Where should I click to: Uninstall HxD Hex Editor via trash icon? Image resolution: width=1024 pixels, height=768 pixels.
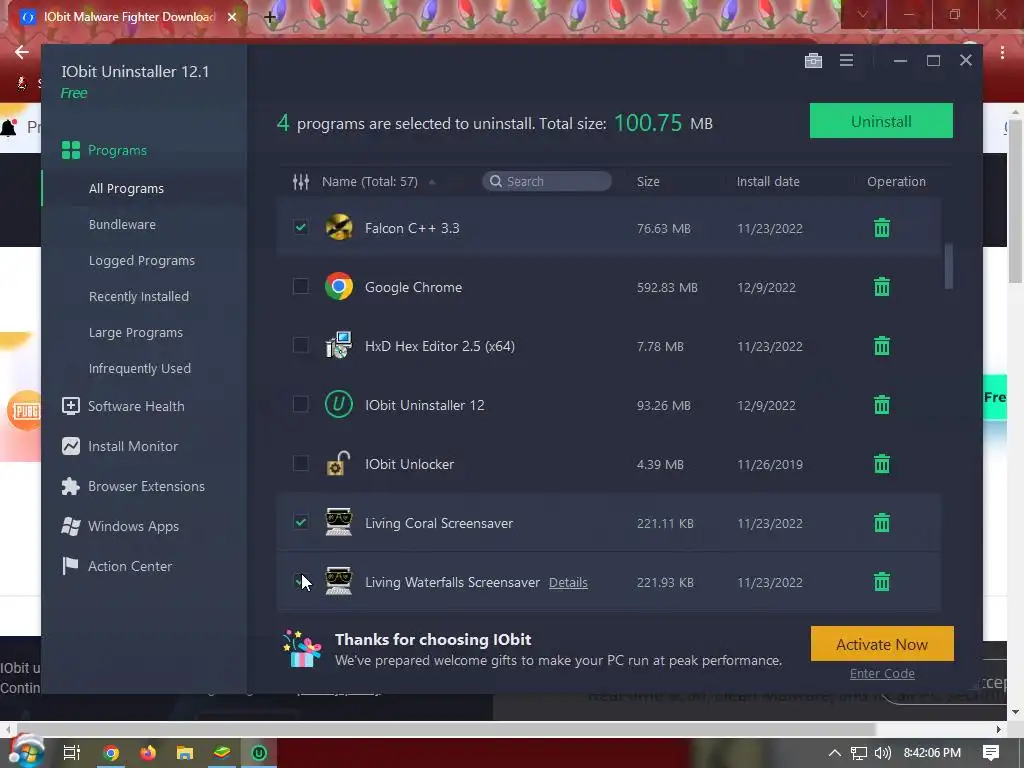tap(882, 345)
